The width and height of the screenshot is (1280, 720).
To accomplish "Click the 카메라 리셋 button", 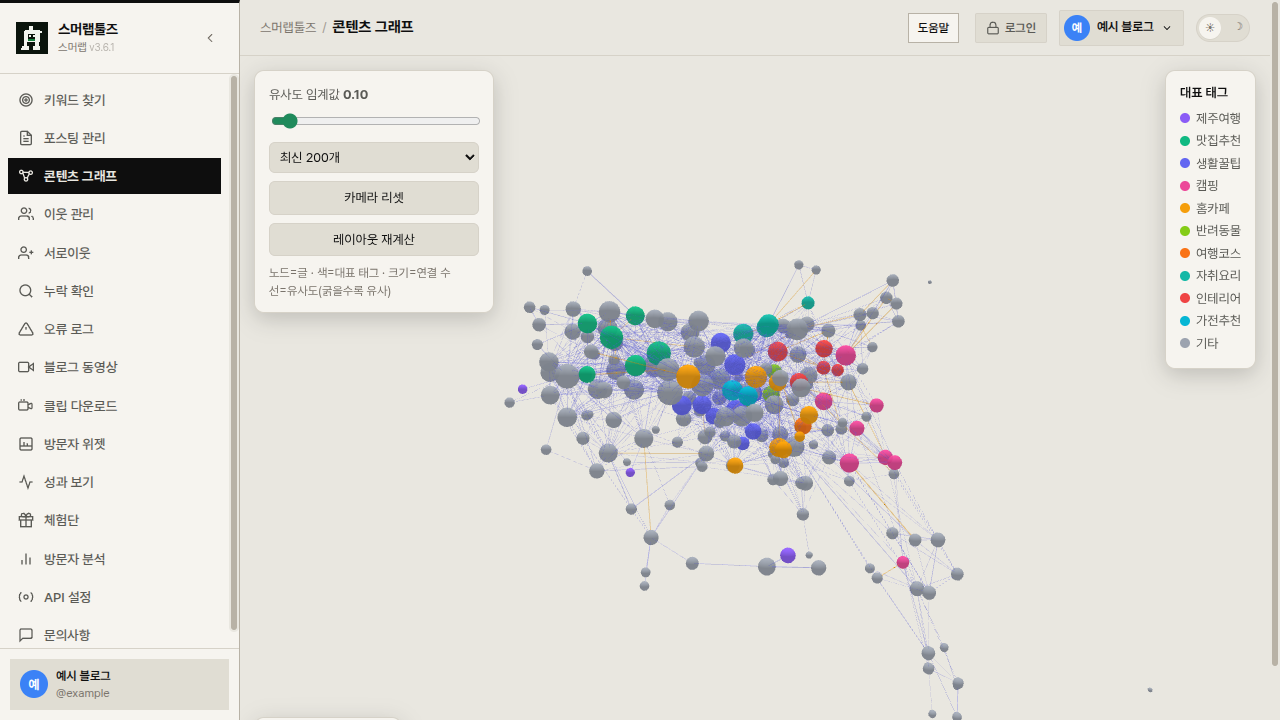I will tap(374, 198).
